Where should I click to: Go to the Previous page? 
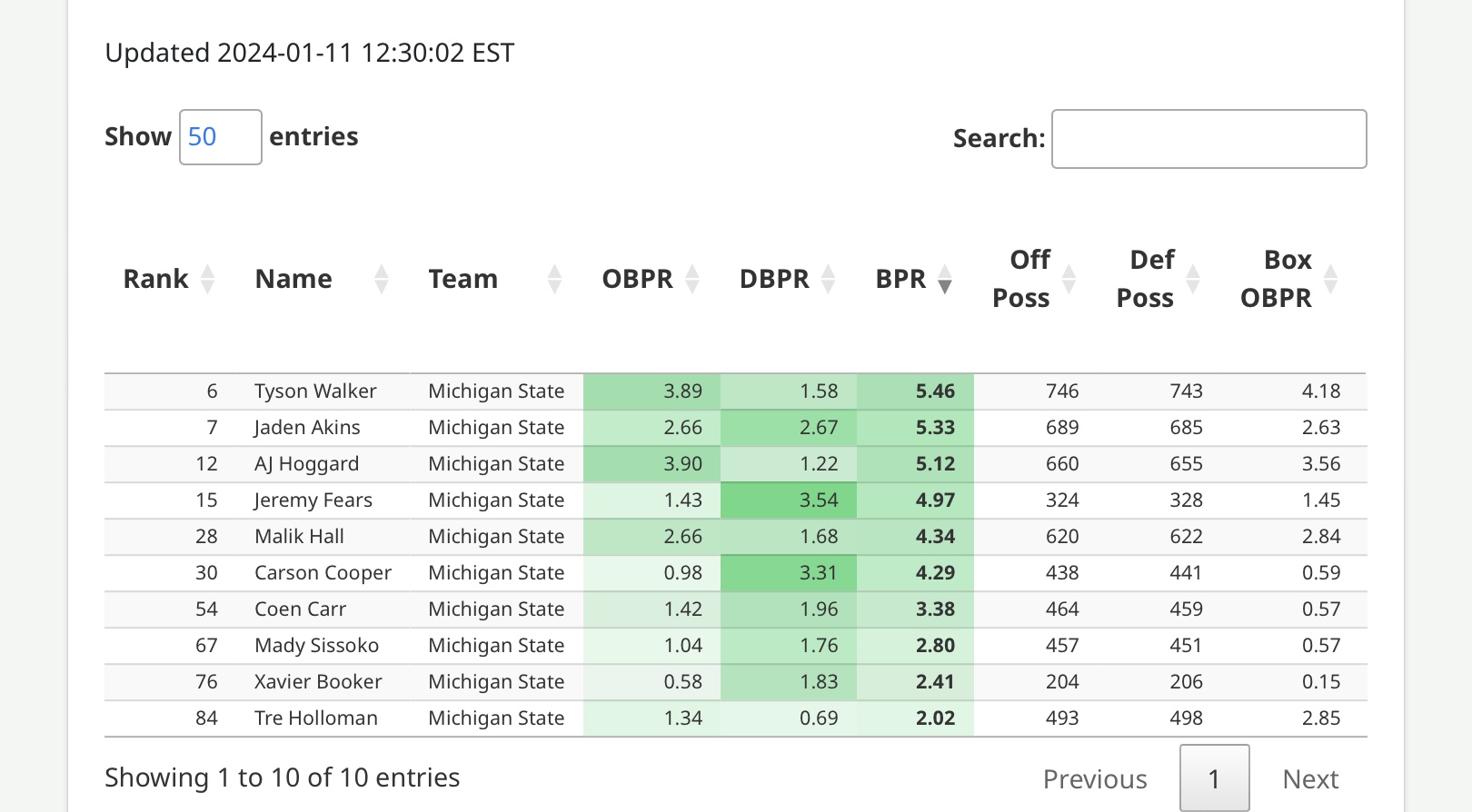[1095, 778]
